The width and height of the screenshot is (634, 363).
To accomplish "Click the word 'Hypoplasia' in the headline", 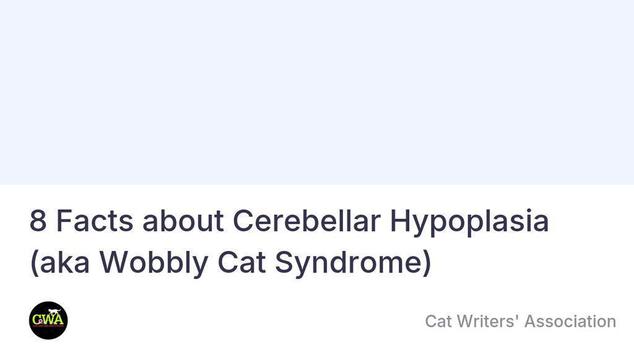I will point(469,222).
